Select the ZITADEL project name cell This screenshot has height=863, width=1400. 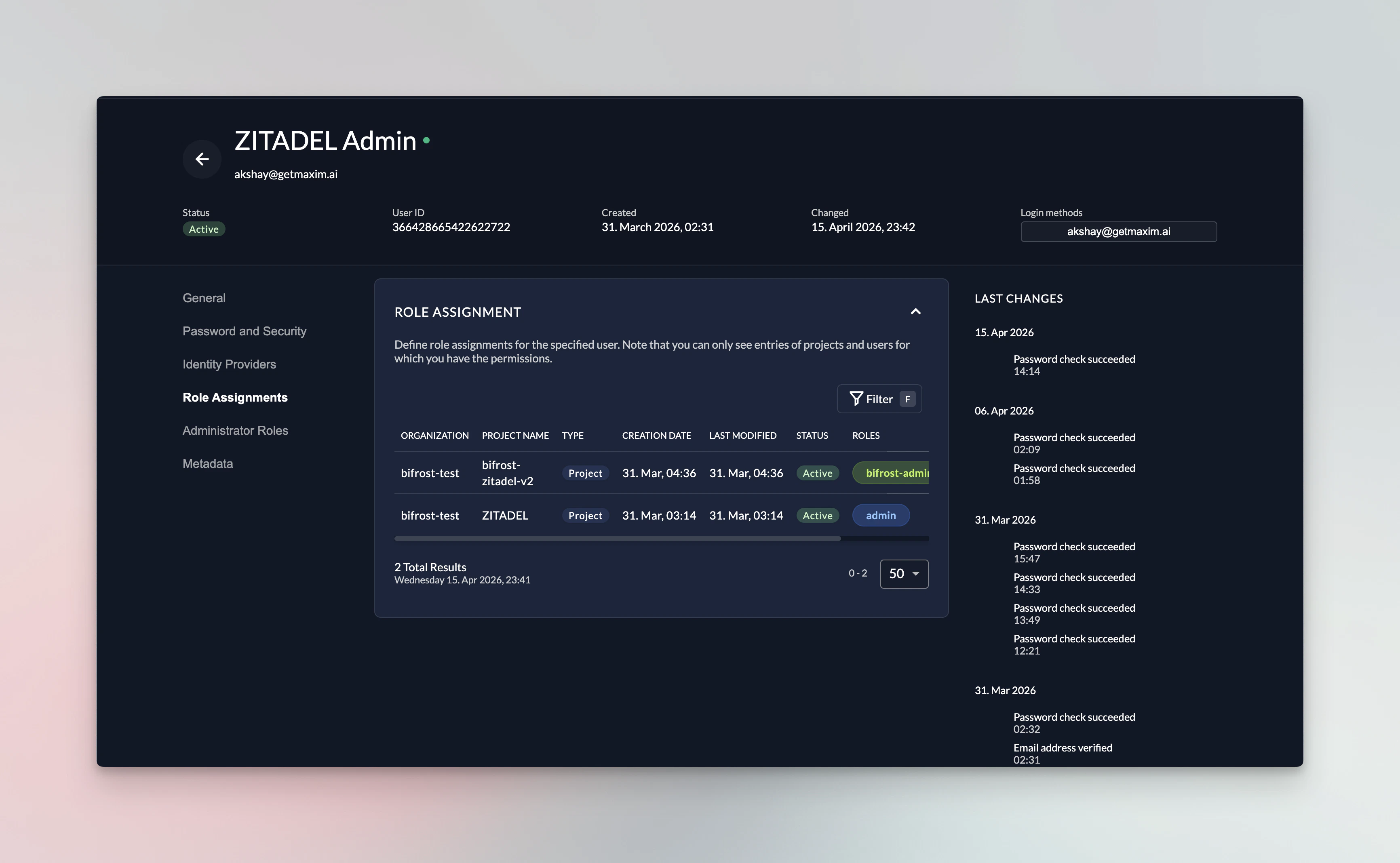tap(505, 516)
